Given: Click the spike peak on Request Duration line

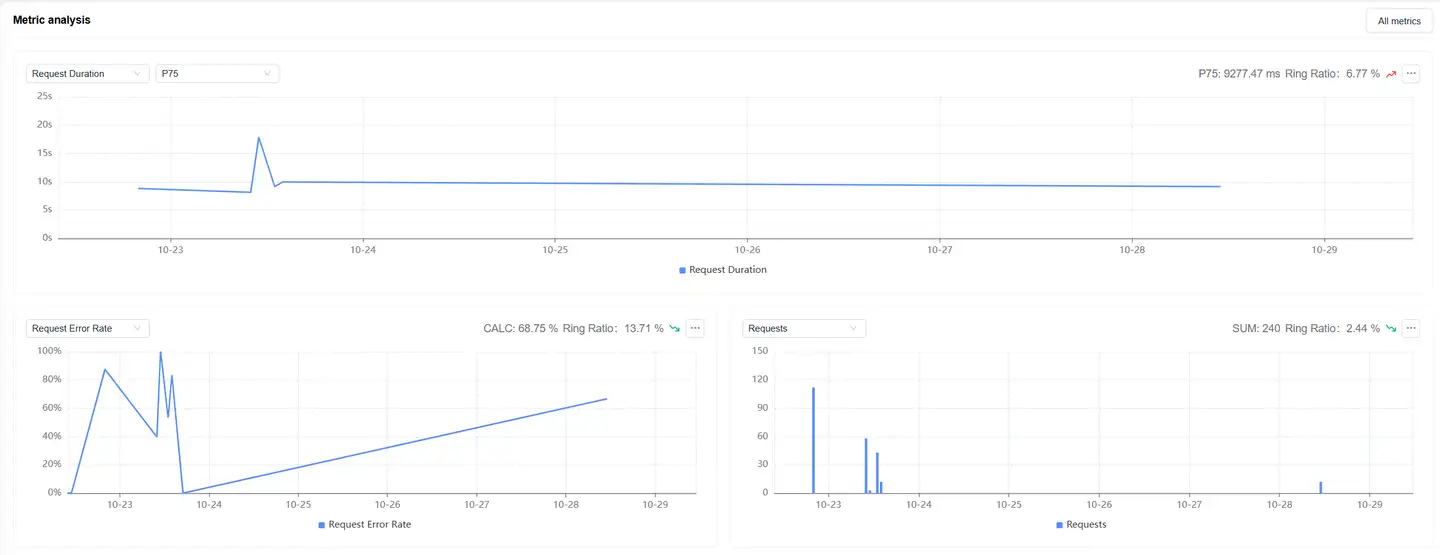Looking at the screenshot, I should point(259,138).
